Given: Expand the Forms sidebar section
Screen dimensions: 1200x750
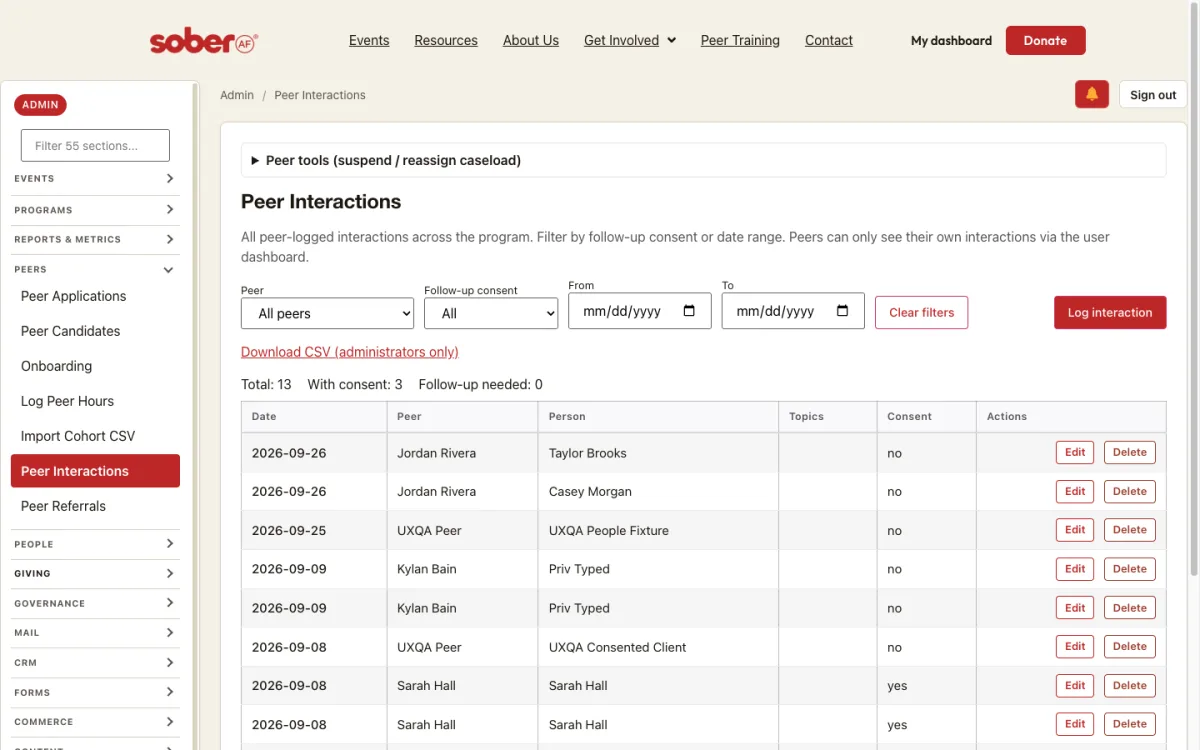Looking at the screenshot, I should pyautogui.click(x=95, y=692).
